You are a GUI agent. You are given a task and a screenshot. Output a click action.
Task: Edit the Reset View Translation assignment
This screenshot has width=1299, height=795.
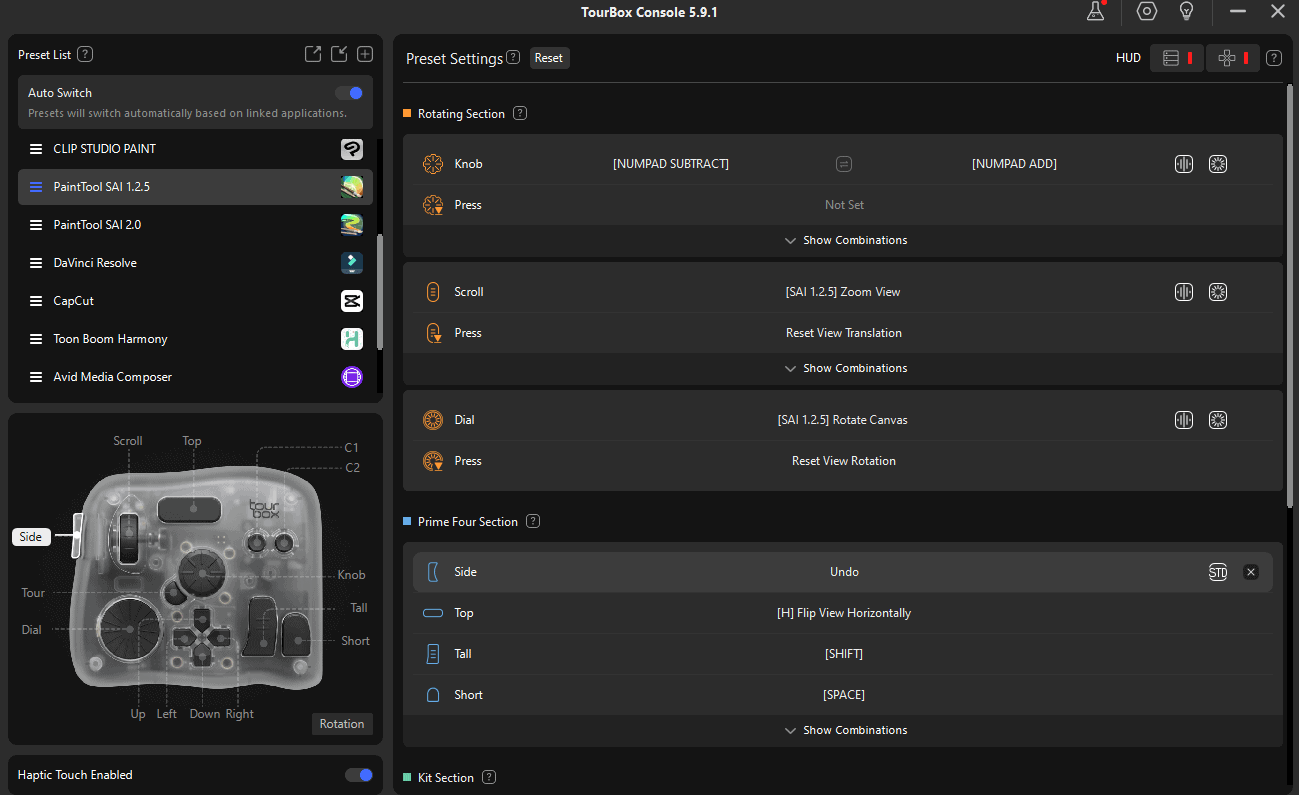(844, 333)
